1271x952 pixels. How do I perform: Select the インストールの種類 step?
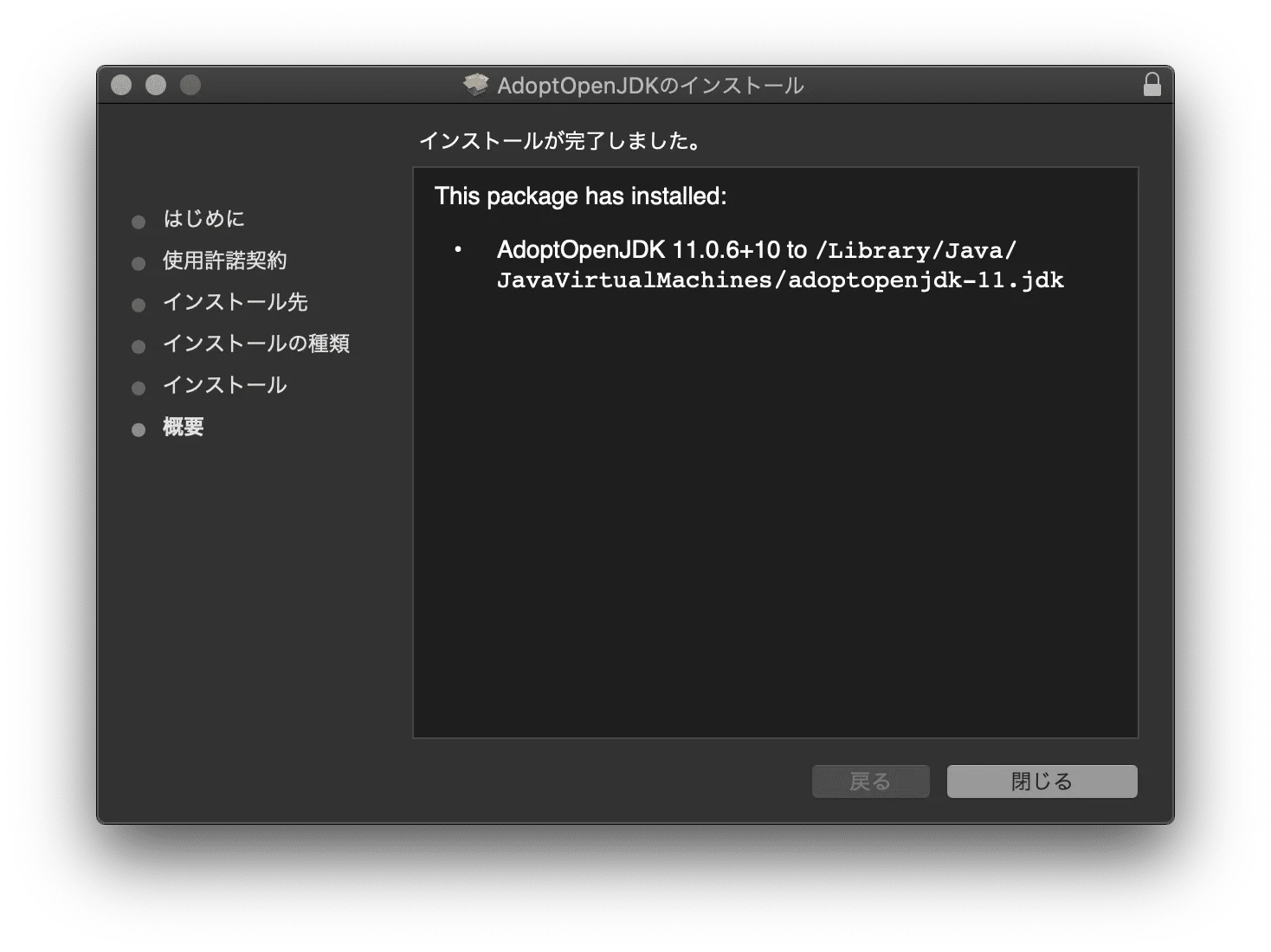[255, 344]
